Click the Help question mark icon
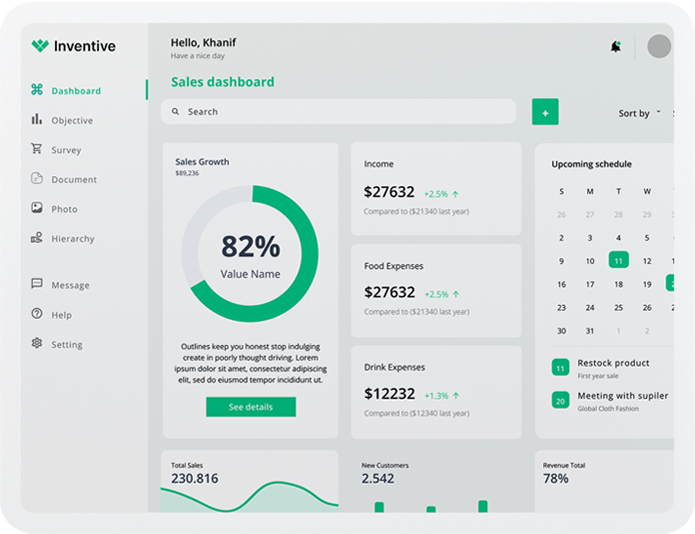The height and width of the screenshot is (534, 695). (37, 314)
